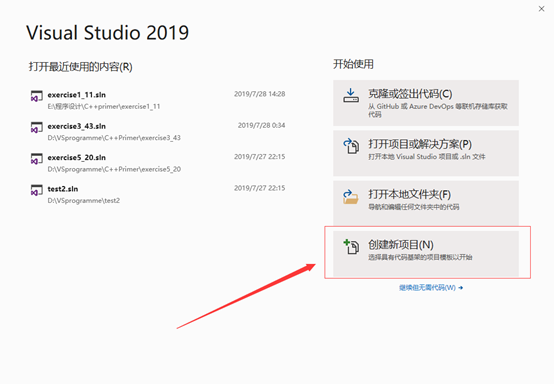
Task: Click the date 2019/7/28 0:34
Action: click(x=261, y=125)
